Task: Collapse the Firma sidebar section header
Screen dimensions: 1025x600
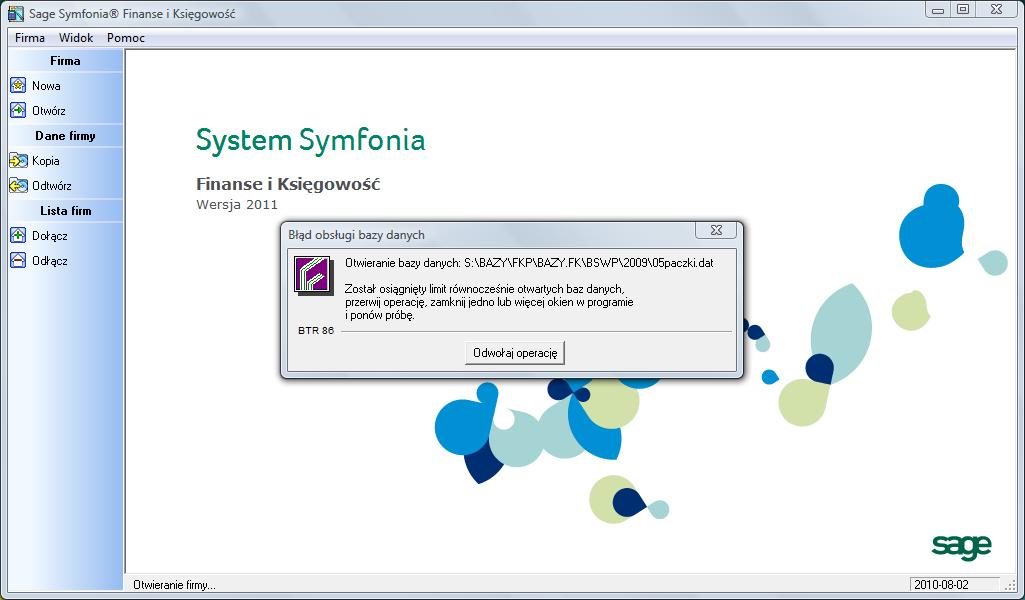Action: click(x=65, y=61)
